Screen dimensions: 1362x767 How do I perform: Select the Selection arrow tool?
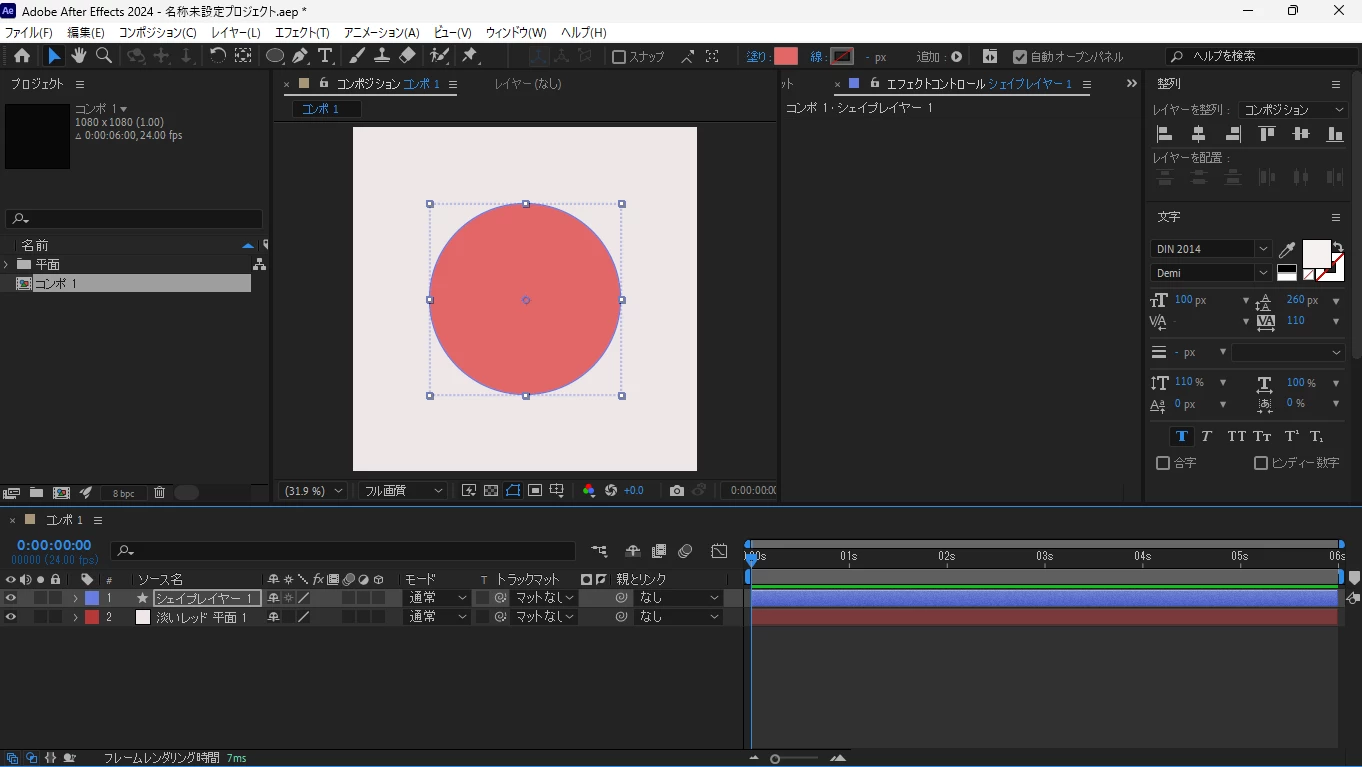pos(54,56)
